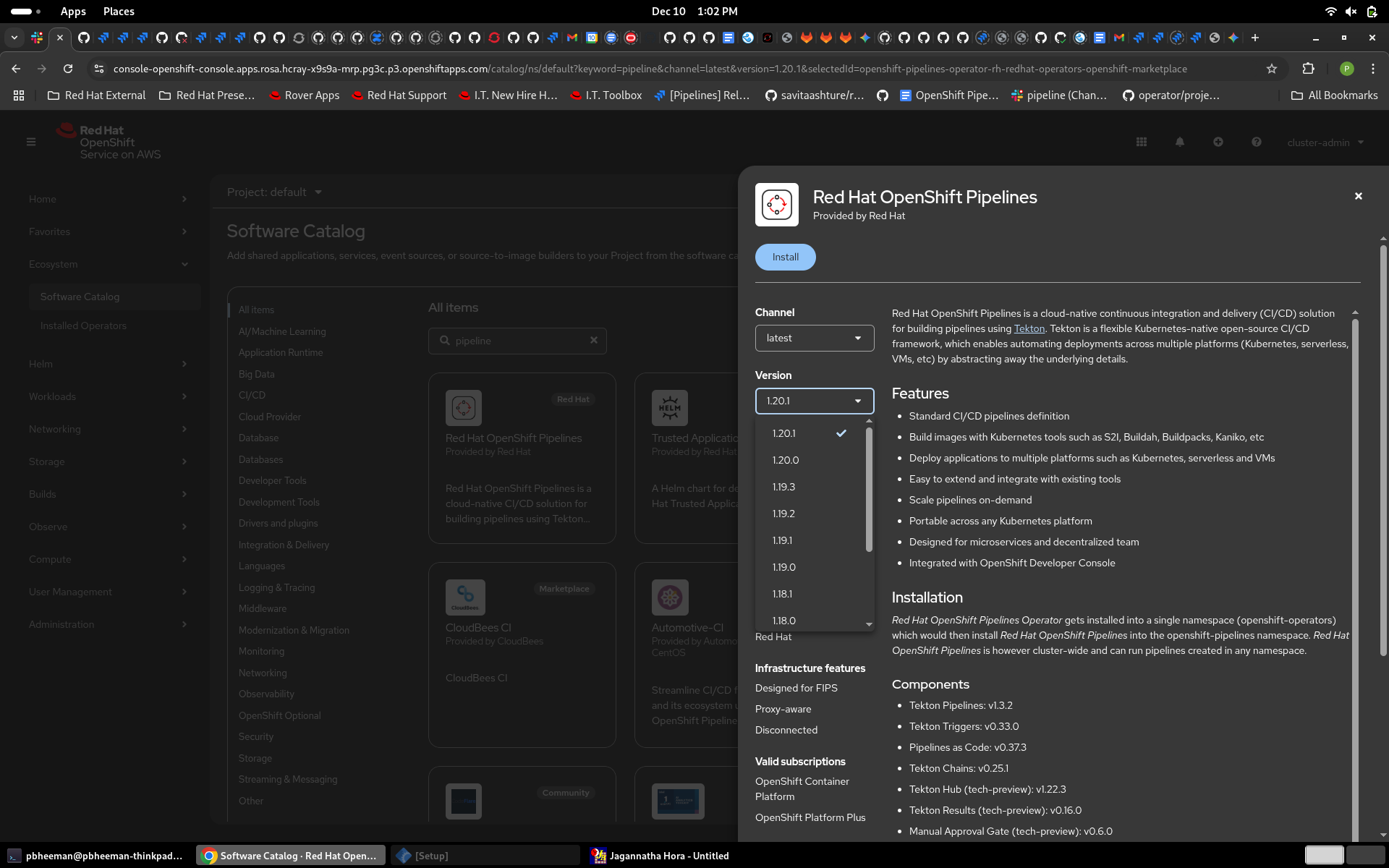Select version 1.20.0 from the list

click(786, 460)
